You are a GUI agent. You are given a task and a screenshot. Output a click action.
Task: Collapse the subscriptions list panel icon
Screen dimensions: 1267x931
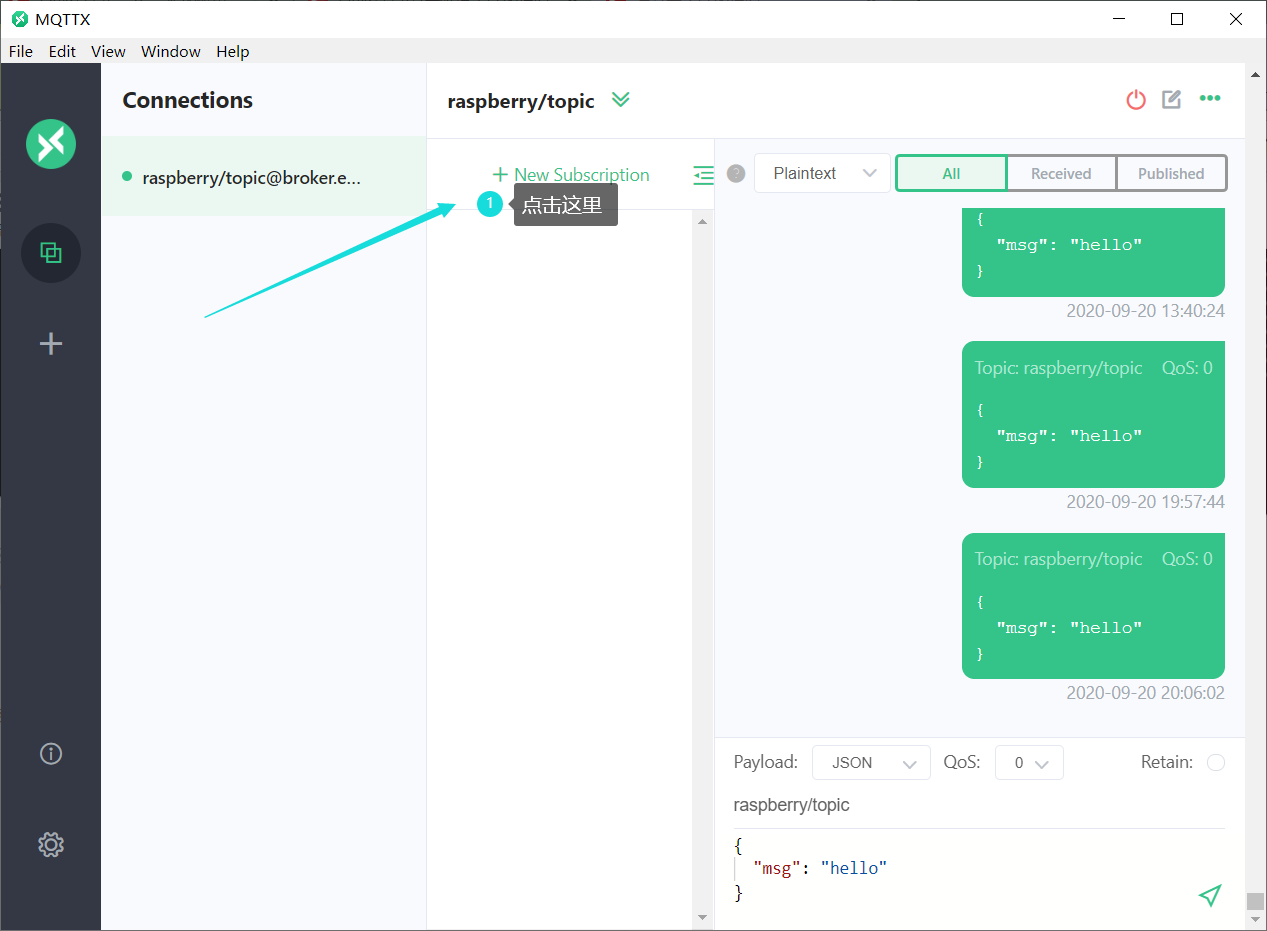click(x=704, y=175)
